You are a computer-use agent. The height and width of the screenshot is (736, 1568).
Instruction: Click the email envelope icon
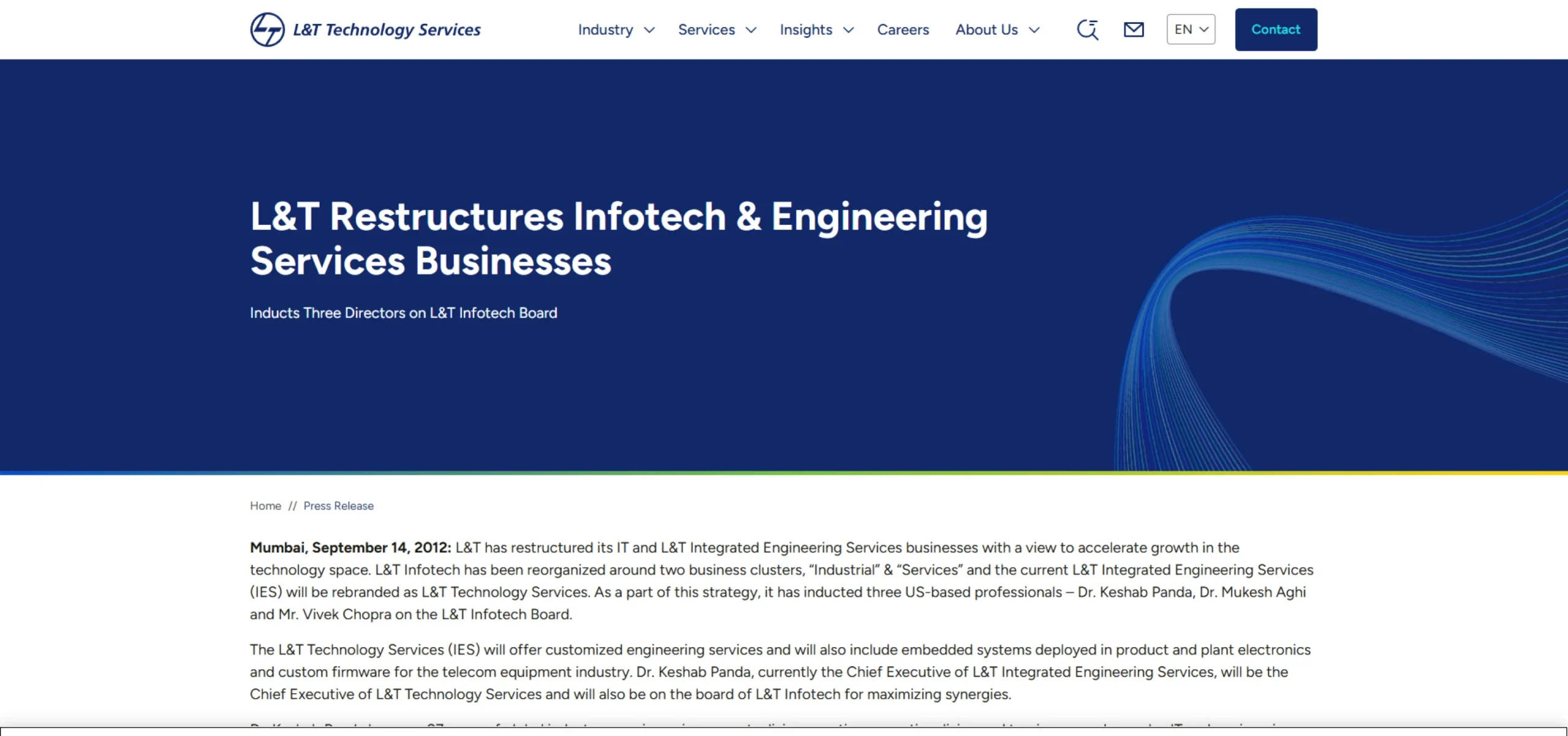[1133, 29]
